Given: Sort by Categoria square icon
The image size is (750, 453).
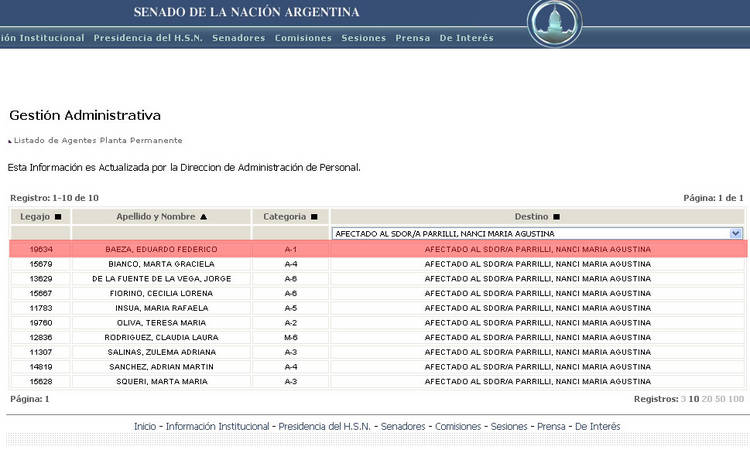Looking at the screenshot, I should [314, 217].
